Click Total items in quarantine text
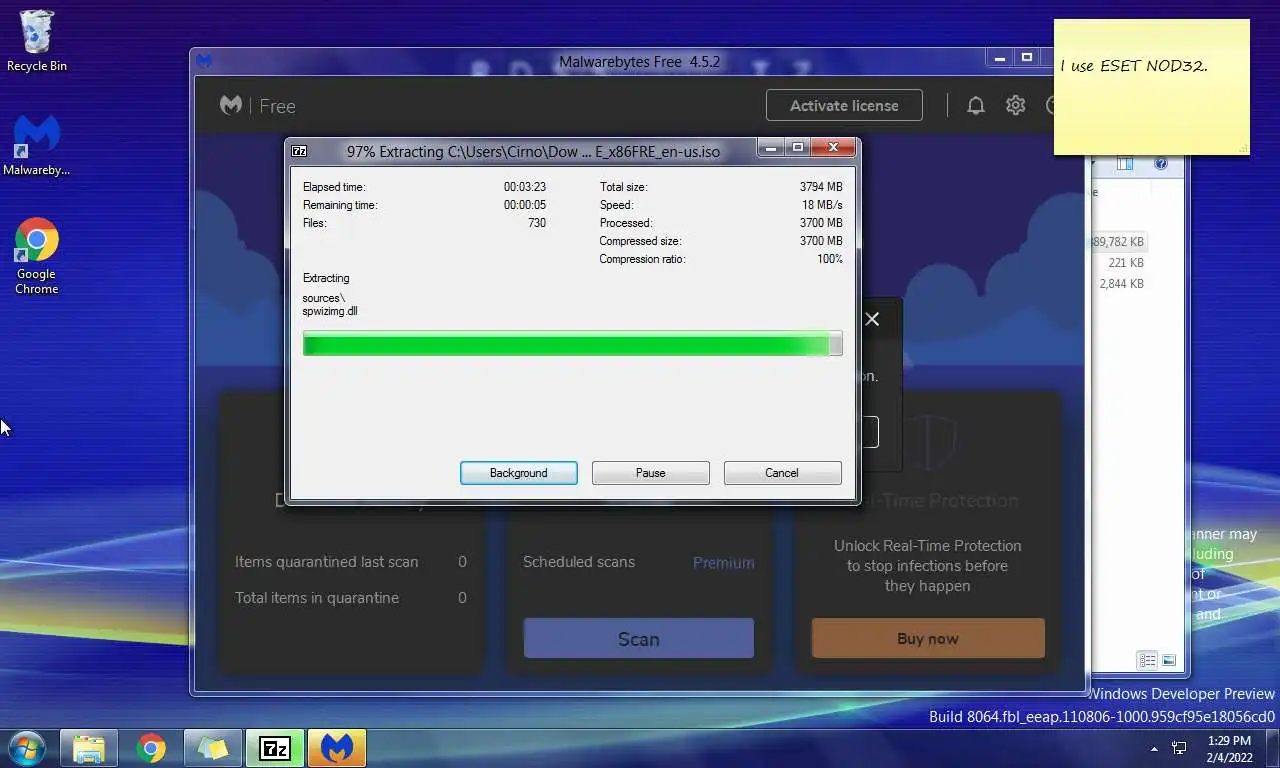 coord(317,598)
